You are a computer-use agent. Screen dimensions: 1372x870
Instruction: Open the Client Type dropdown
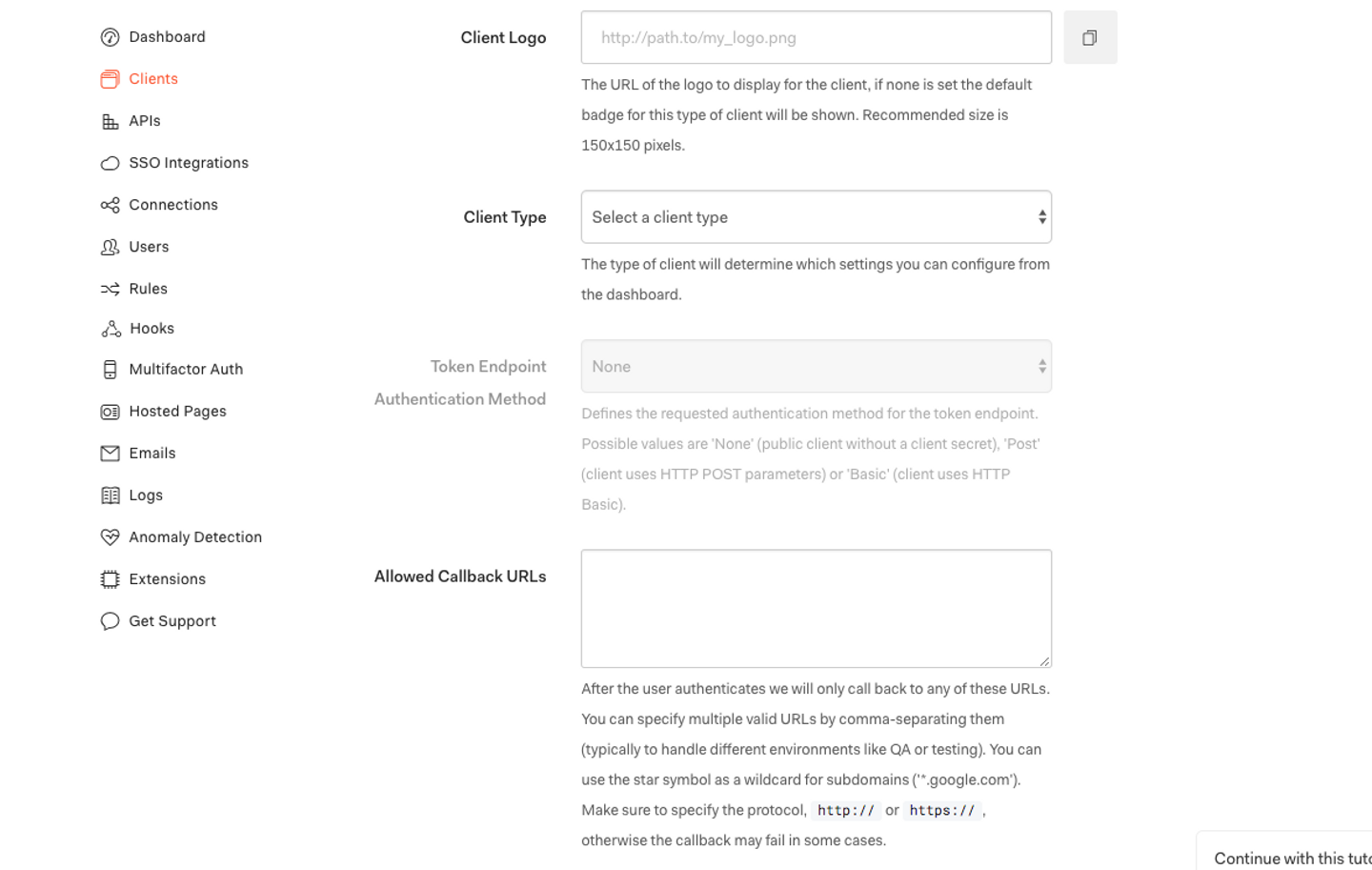click(x=816, y=217)
